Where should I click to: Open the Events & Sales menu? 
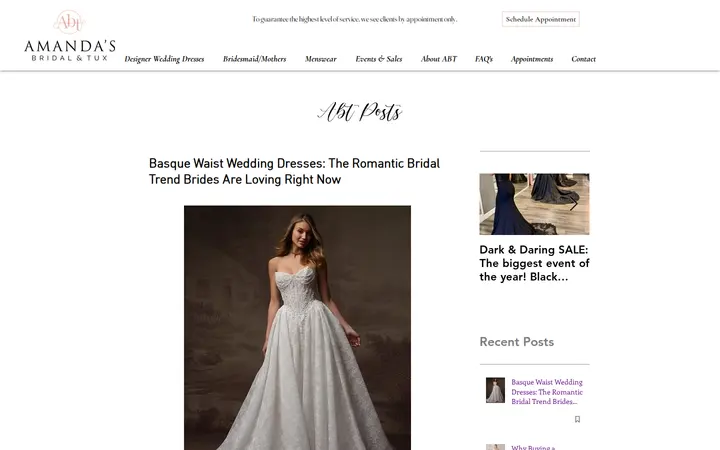(x=379, y=59)
